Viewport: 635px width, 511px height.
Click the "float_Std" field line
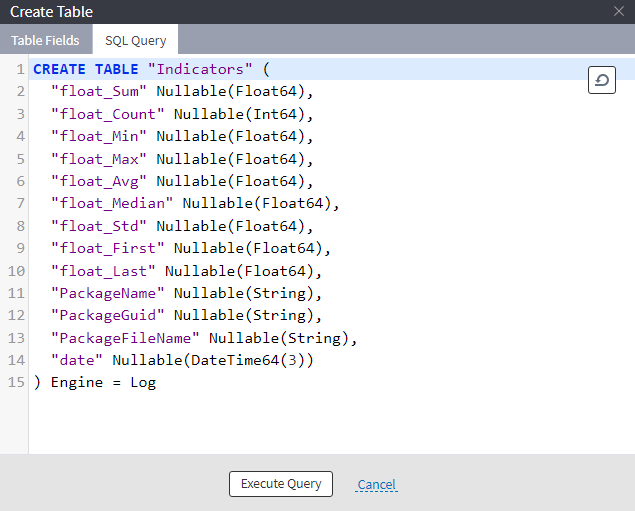182,226
